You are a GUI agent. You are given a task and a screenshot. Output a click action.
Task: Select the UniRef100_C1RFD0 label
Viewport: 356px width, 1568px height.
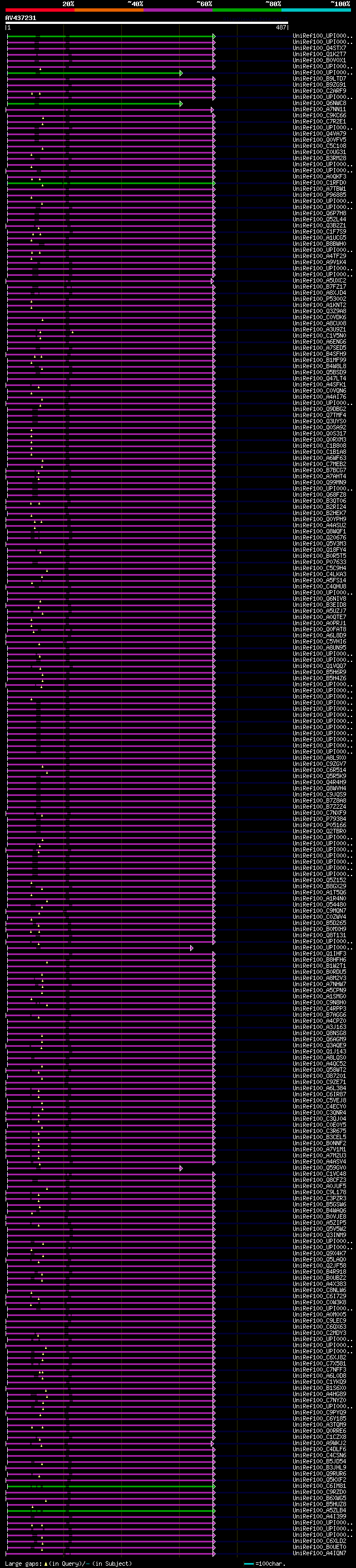(319, 183)
